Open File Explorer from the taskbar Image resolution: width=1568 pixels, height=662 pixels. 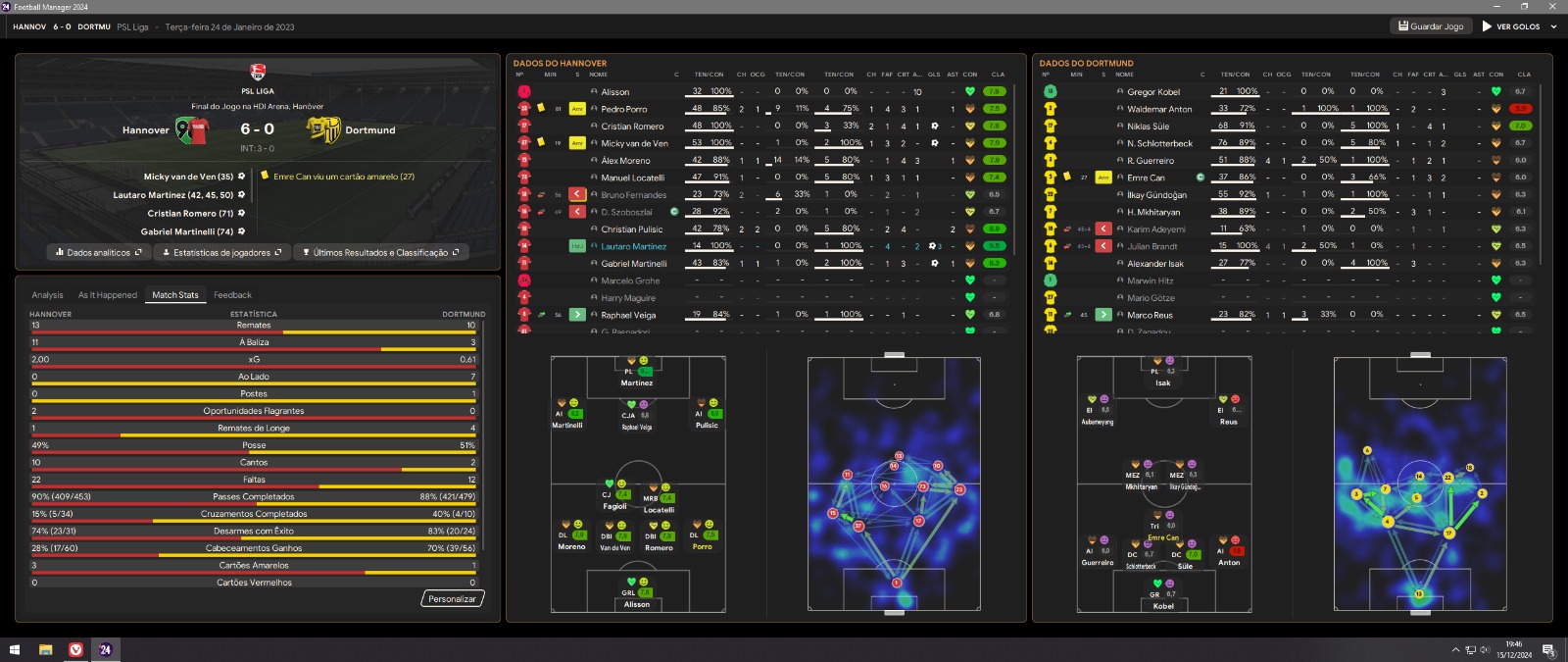tap(45, 649)
